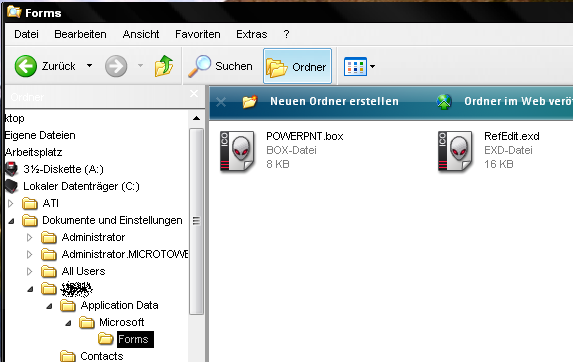This screenshot has width=573, height=362.
Task: Select Dokumente und Einstellungen folder
Action: pos(112,220)
